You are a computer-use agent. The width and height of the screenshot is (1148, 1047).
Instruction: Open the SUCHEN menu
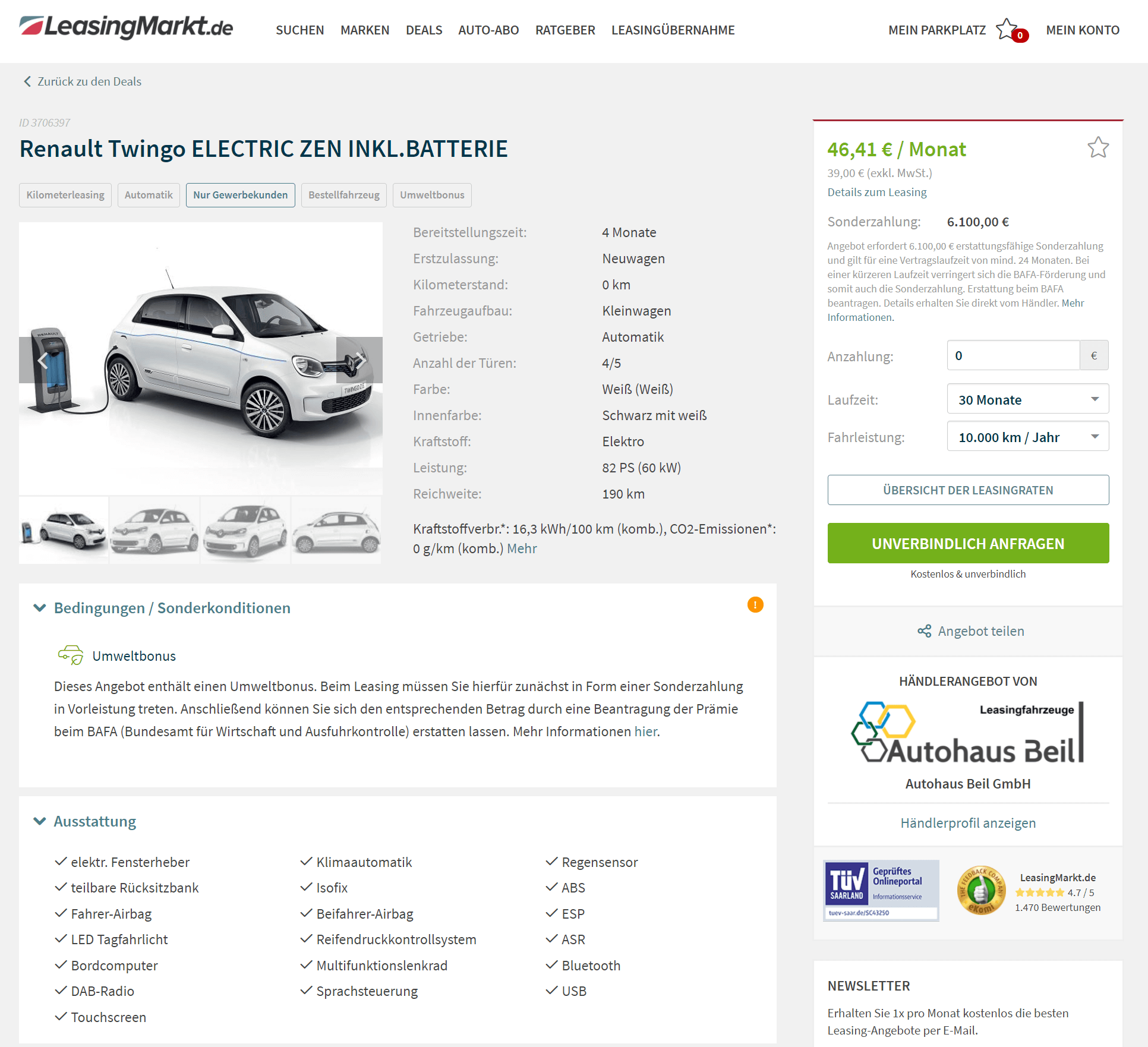tap(299, 30)
